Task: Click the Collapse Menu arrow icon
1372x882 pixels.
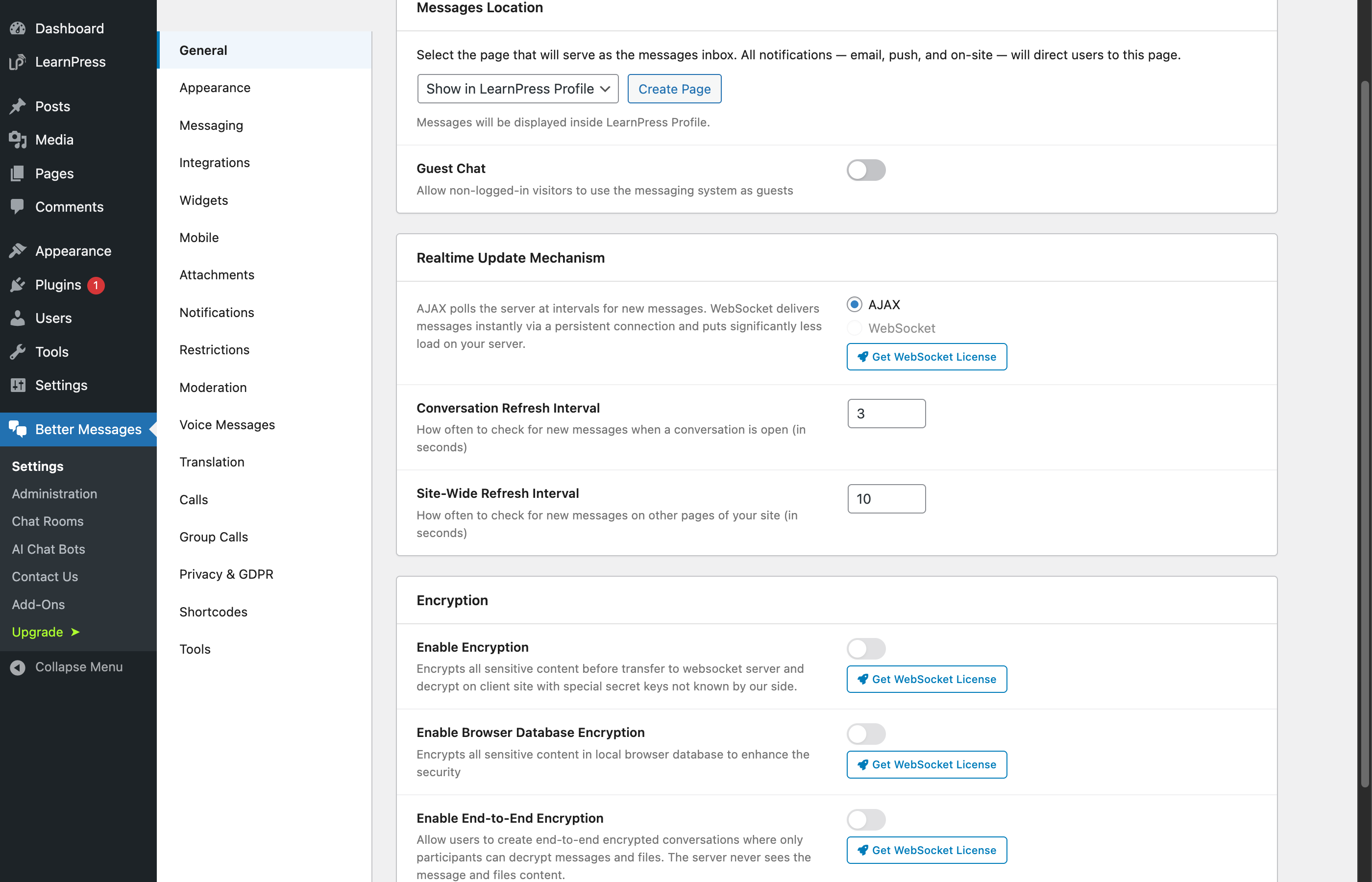Action: pos(18,667)
